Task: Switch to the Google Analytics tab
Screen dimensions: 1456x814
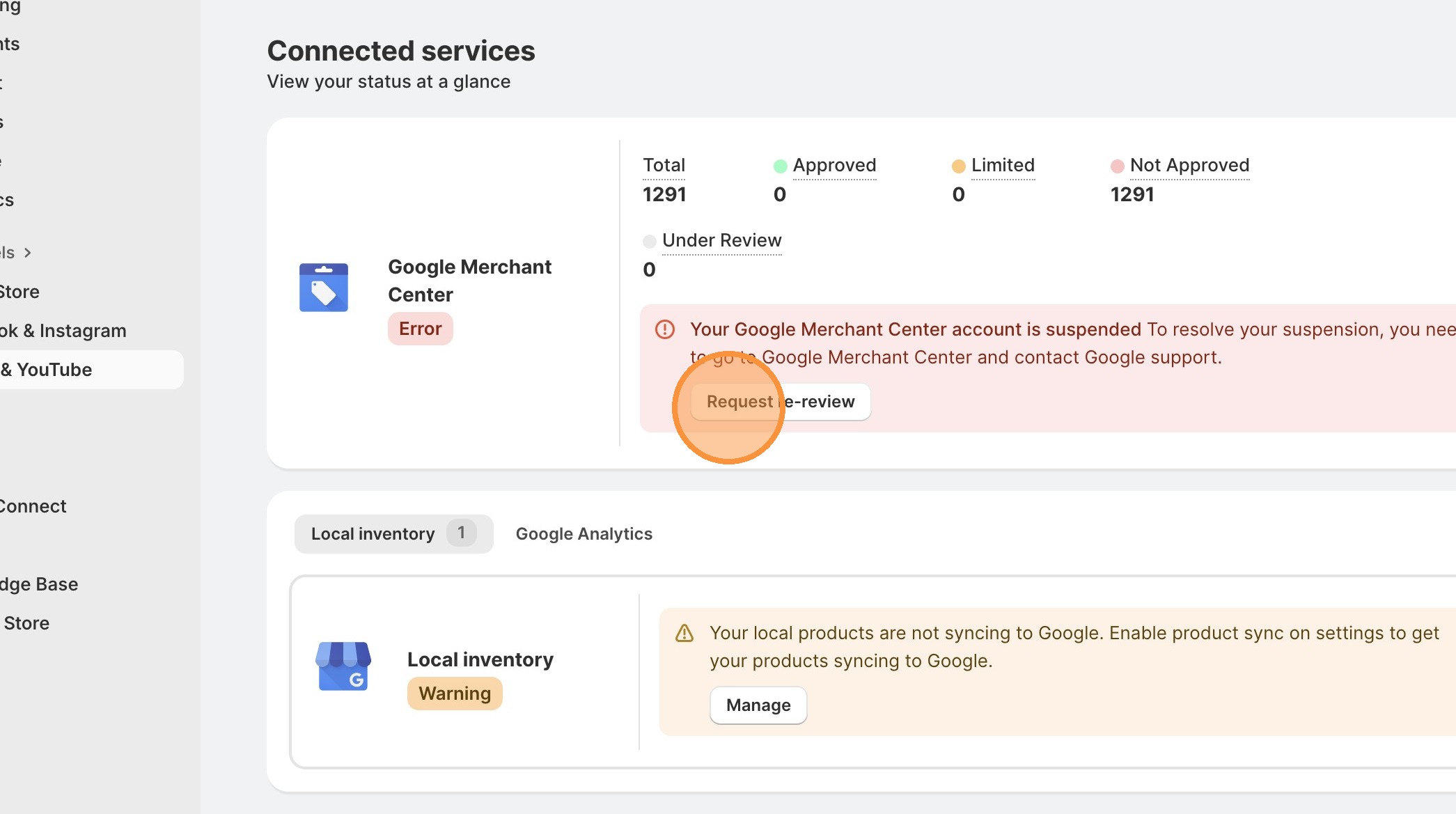Action: pos(584,534)
